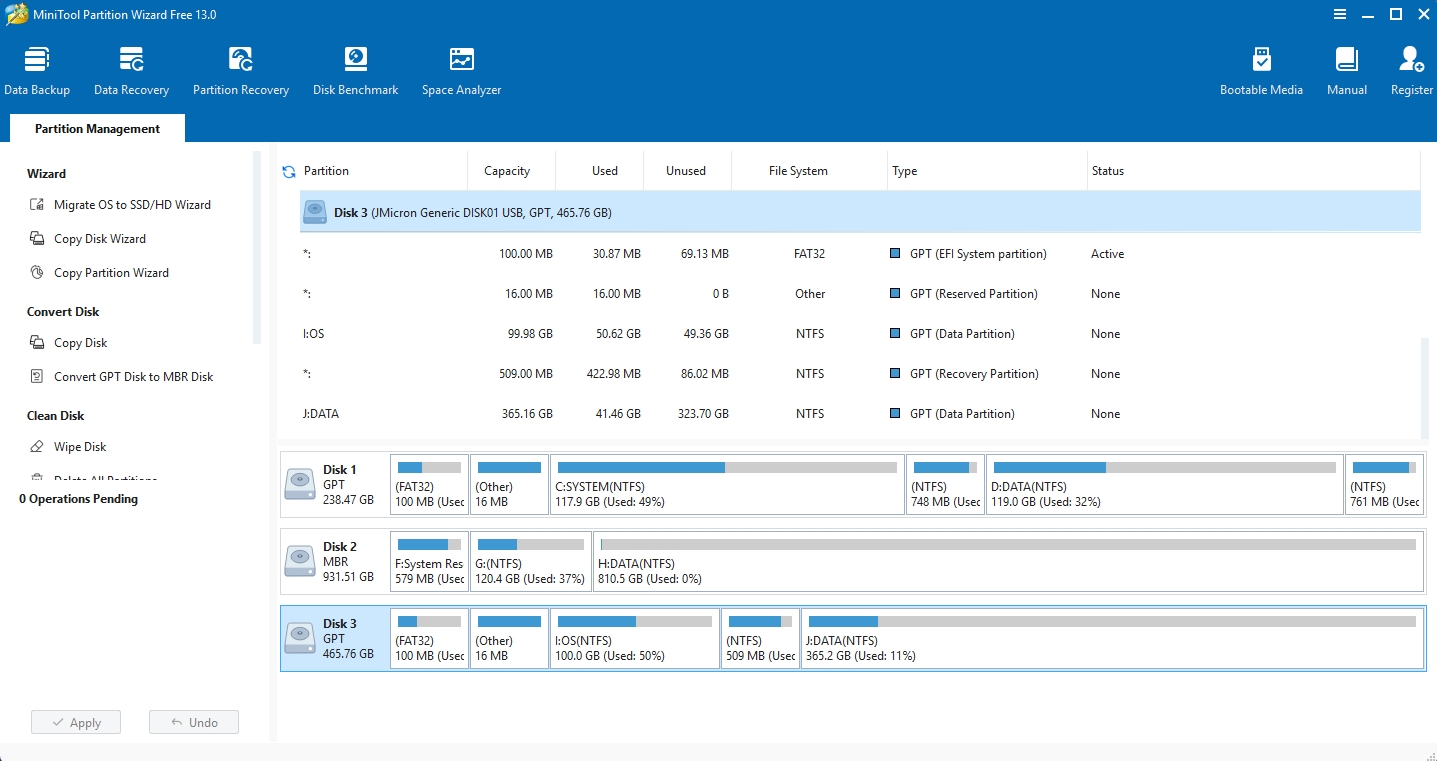The image size is (1437, 761).
Task: Start Migrate OS to SSD/HD Wizard
Action: 132,205
